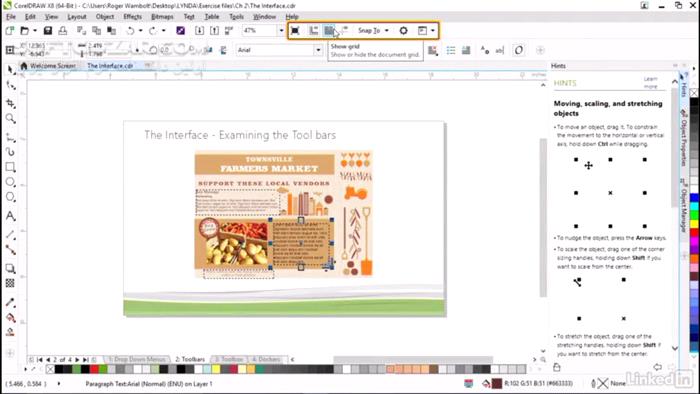Select the Drop Shadow tool
This screenshot has width=700, height=394.
click(x=10, y=269)
